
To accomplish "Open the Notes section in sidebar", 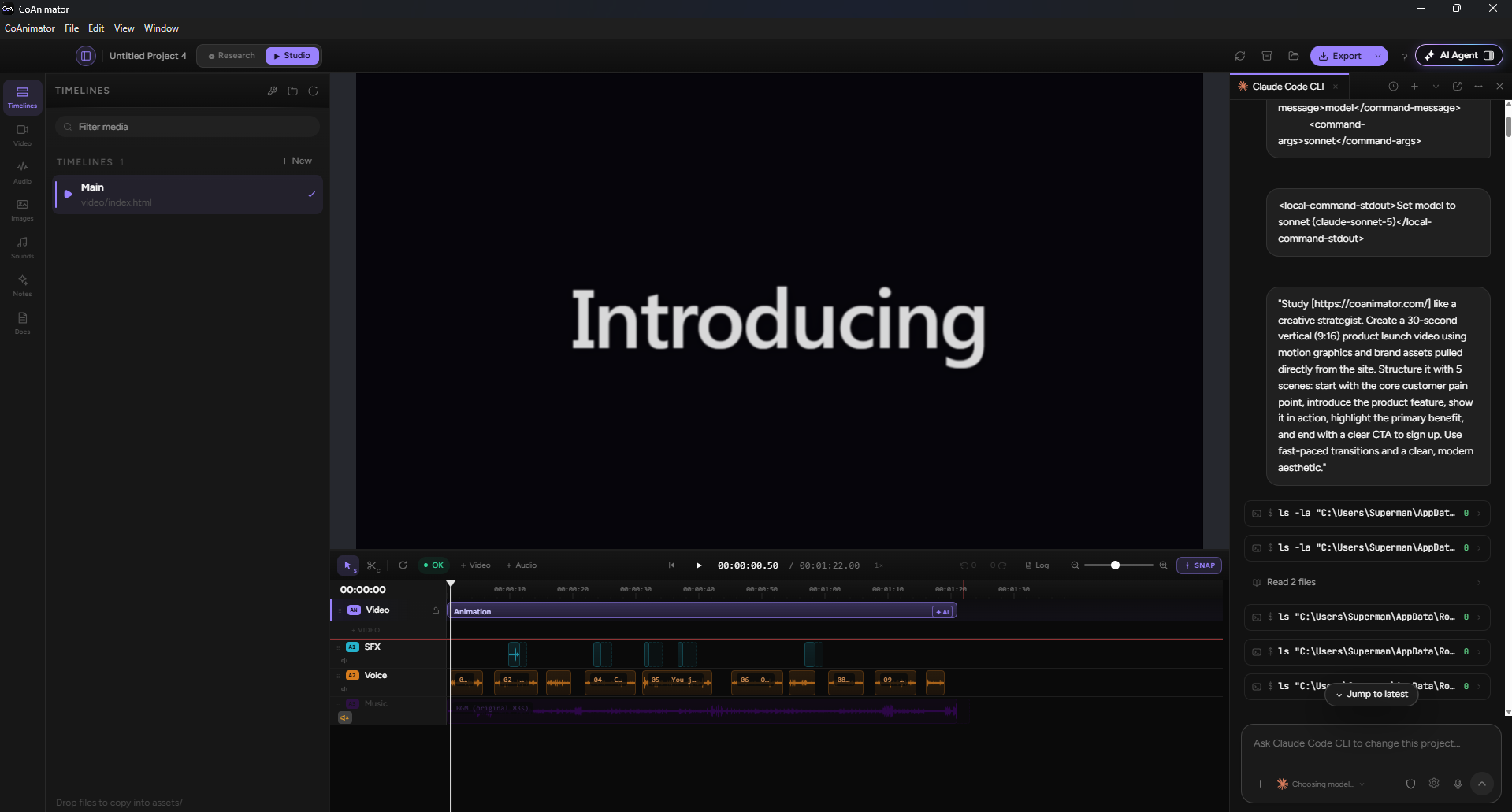I will point(22,286).
